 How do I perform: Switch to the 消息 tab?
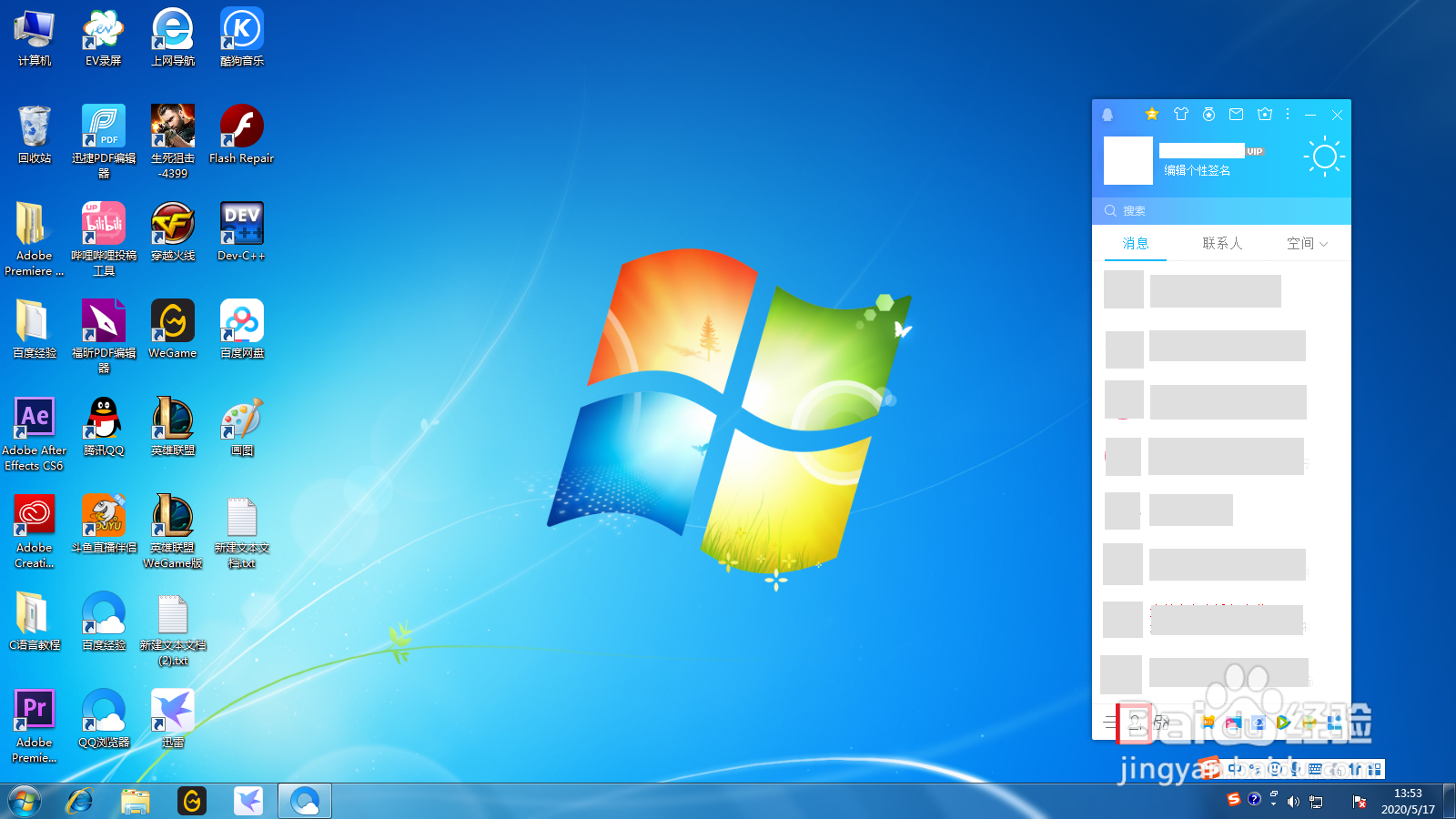pyautogui.click(x=1136, y=244)
